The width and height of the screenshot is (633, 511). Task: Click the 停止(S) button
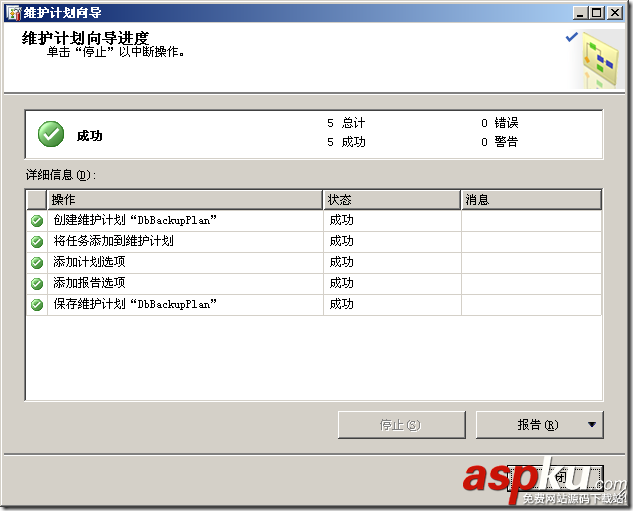point(402,425)
